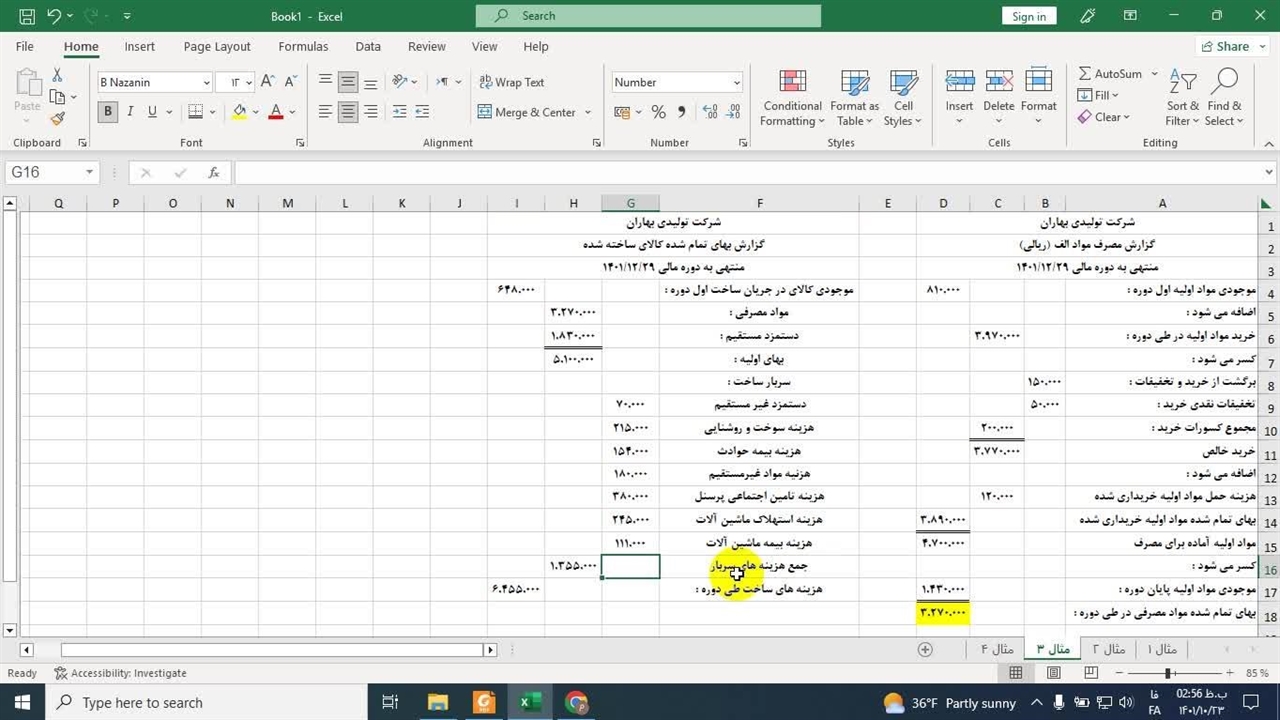Screen dimensions: 1280x720
Task: Toggle Bold formatting
Action: coord(108,112)
